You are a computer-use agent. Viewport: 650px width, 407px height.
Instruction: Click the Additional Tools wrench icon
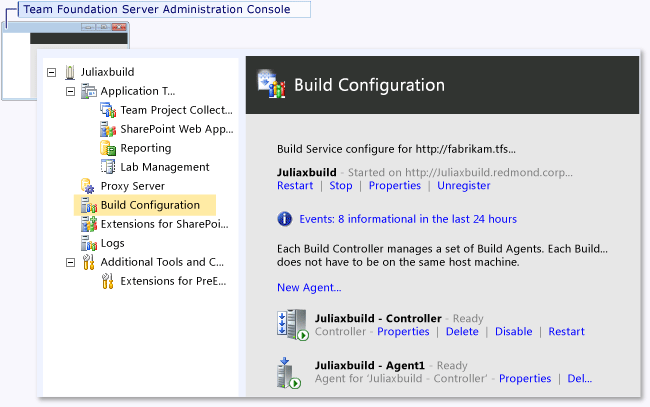[x=88, y=262]
